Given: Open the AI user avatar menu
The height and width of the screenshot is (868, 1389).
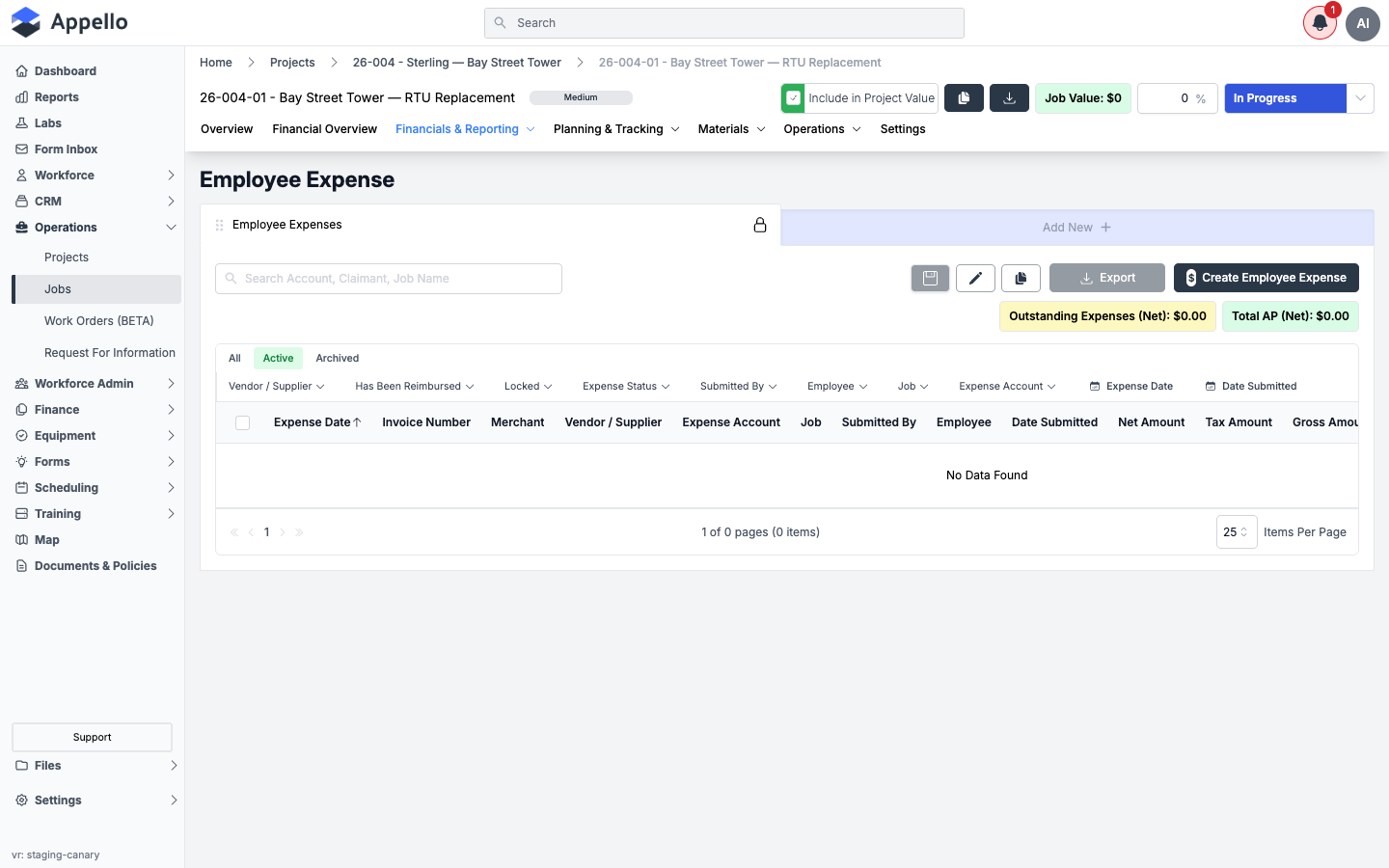Looking at the screenshot, I should pyautogui.click(x=1363, y=23).
